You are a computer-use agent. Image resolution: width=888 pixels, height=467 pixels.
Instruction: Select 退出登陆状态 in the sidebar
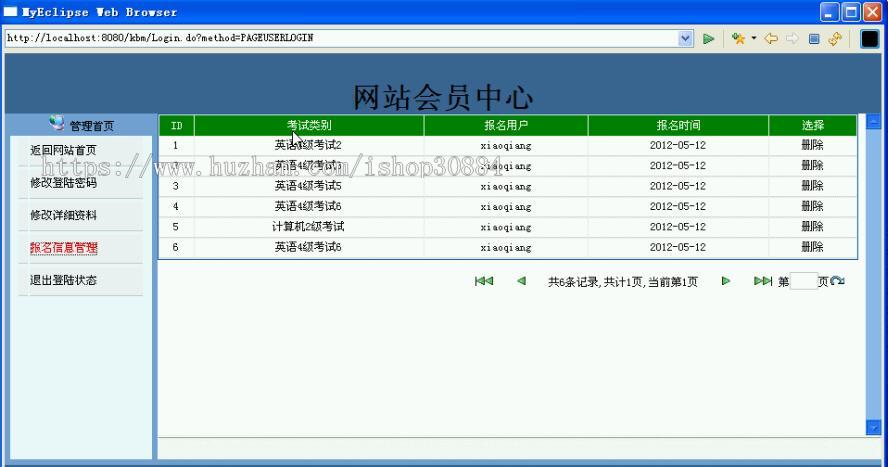pos(63,280)
